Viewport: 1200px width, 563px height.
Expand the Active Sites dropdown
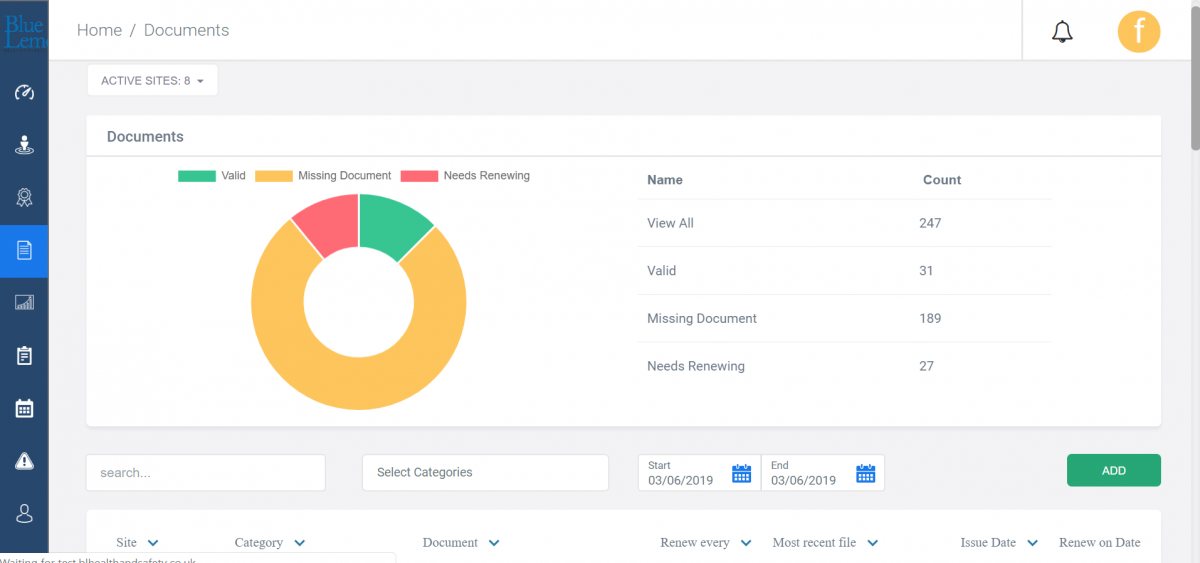point(152,81)
